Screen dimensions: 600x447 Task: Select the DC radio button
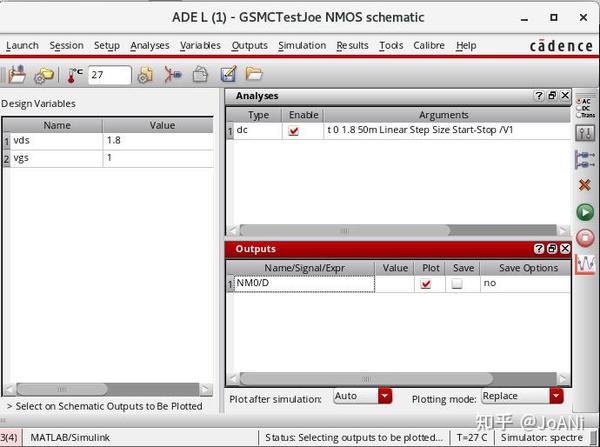tap(579, 108)
